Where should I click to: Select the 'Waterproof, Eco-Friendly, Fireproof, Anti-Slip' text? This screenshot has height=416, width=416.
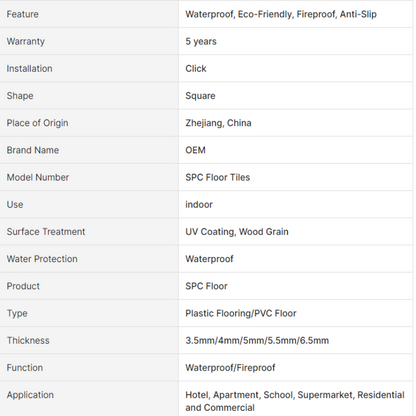click(x=281, y=14)
